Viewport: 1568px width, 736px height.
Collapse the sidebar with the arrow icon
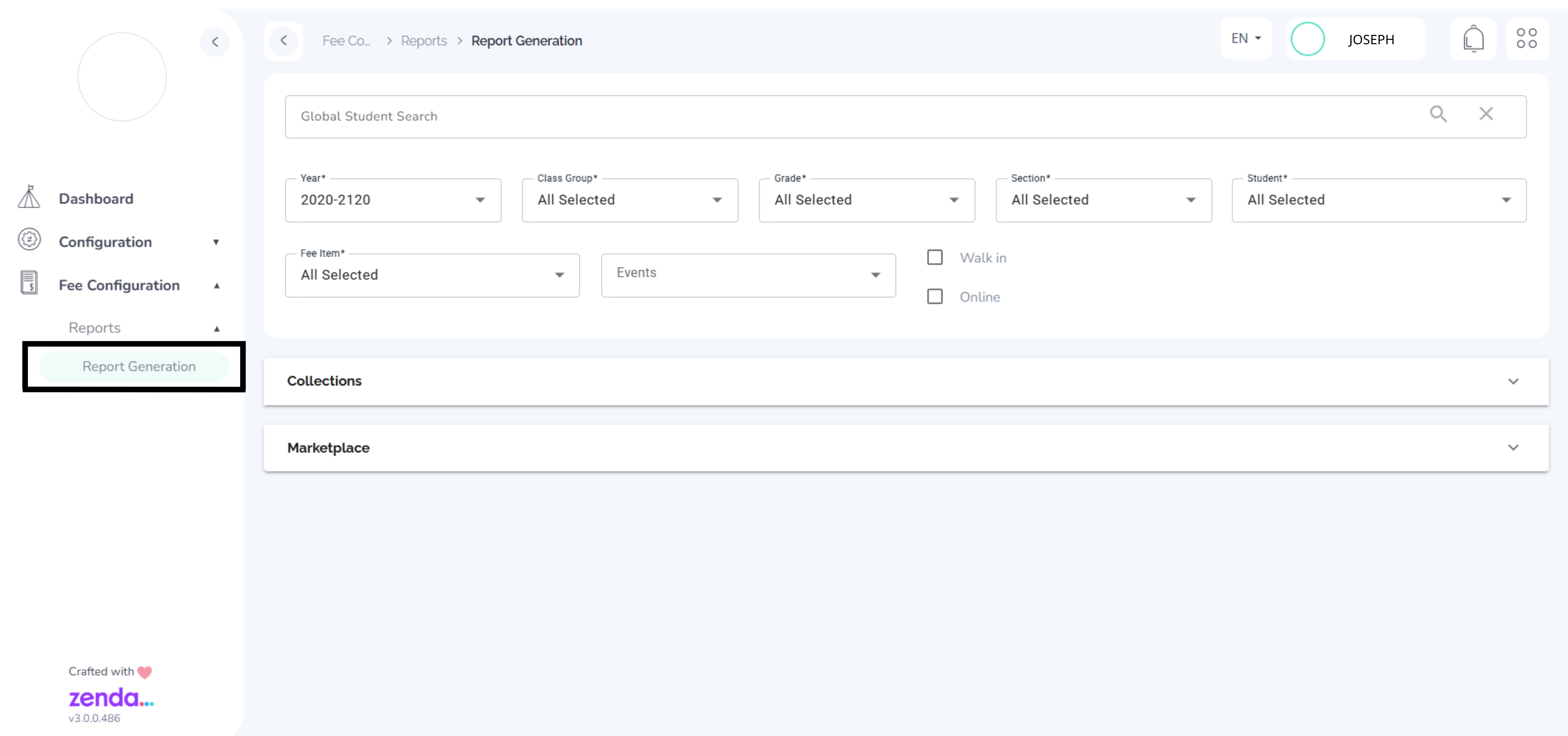pos(215,42)
